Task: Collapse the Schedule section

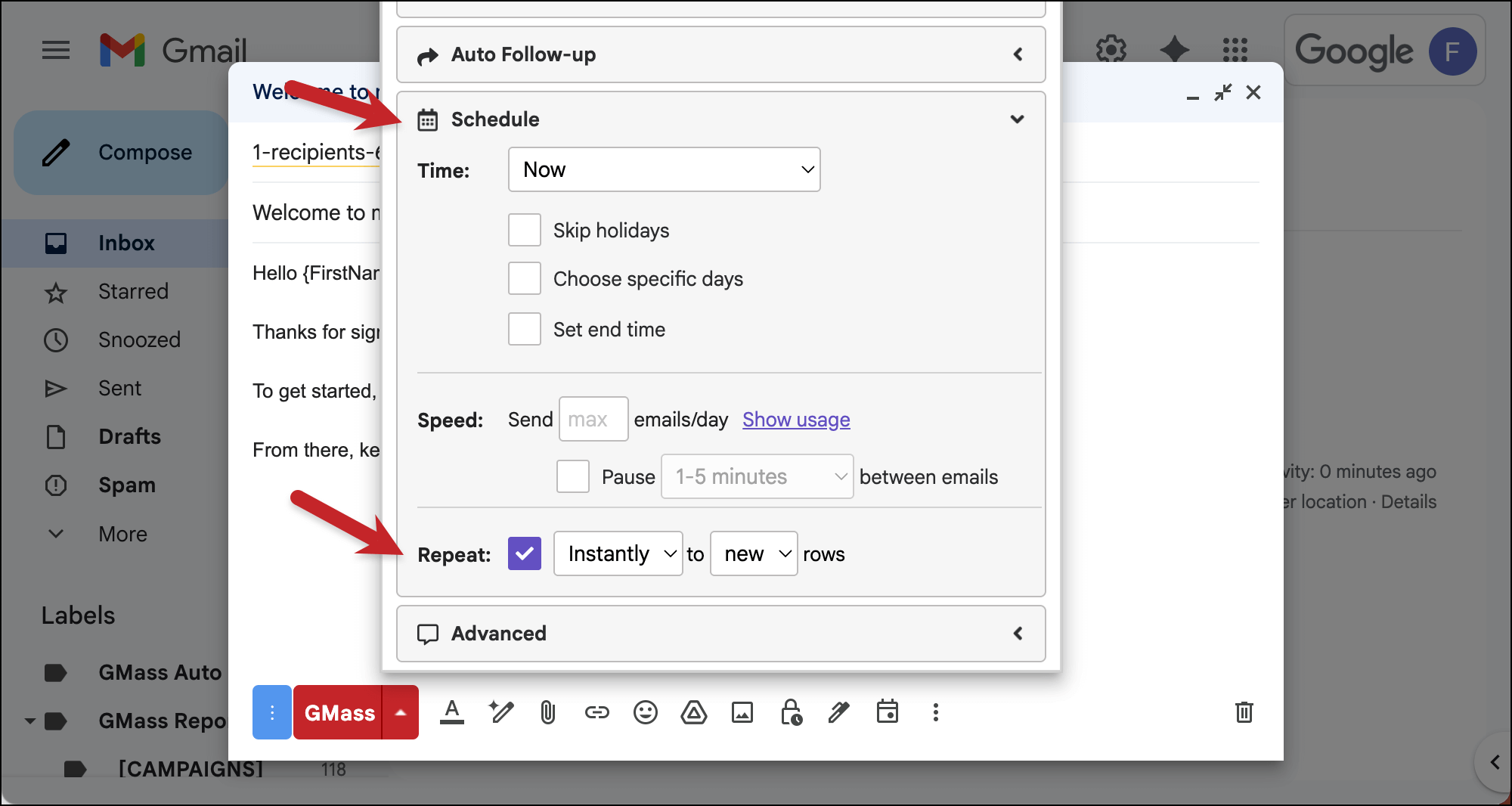Action: click(x=1018, y=119)
